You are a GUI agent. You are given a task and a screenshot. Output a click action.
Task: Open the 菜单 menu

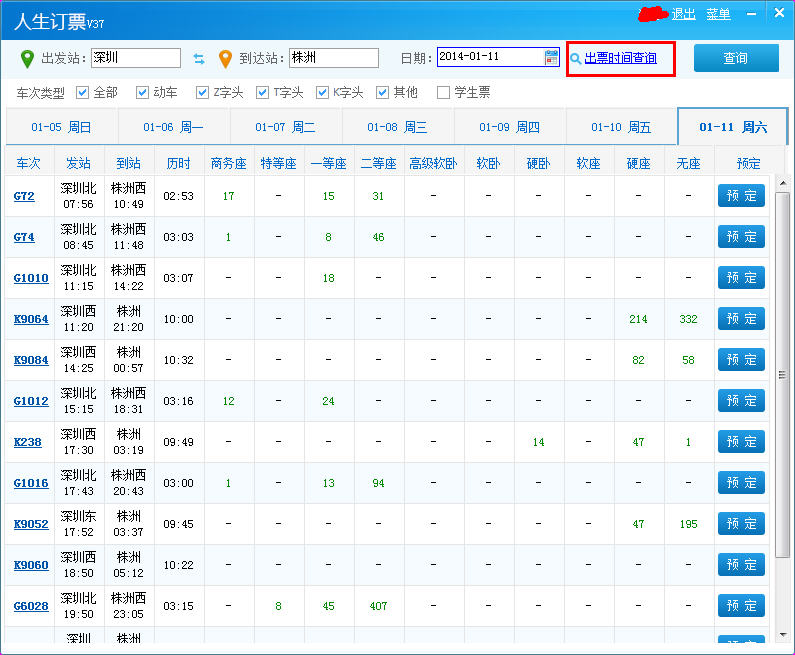[718, 14]
